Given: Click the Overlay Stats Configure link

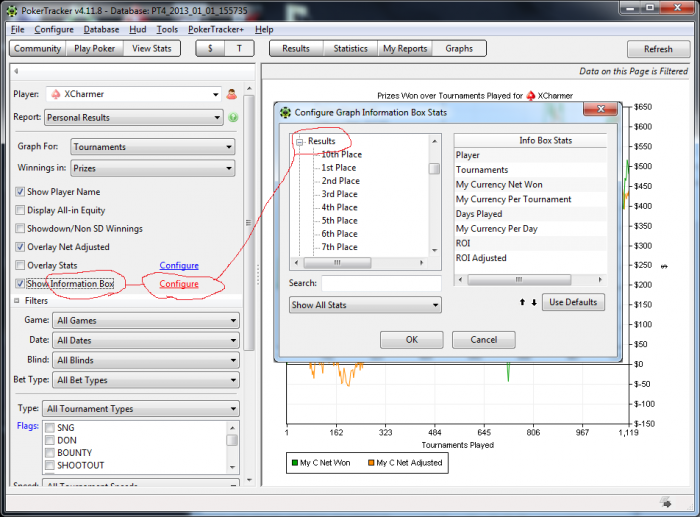Looking at the screenshot, I should (179, 265).
